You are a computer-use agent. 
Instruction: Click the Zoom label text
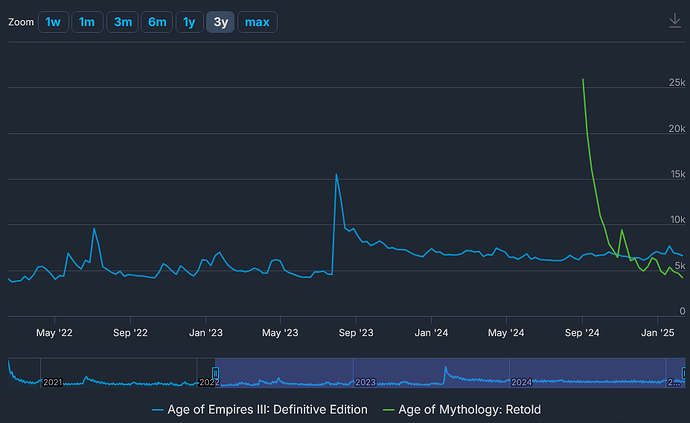click(x=21, y=22)
